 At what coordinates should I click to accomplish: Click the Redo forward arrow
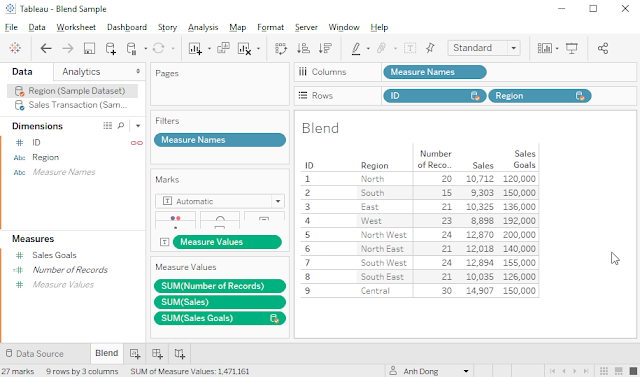[68, 48]
